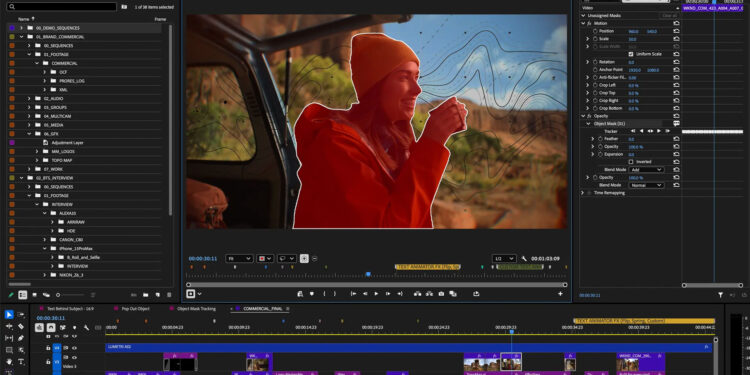Click violet label swatch of 00_DEMO_SEQUENCES
The height and width of the screenshot is (375, 750).
[12, 28]
